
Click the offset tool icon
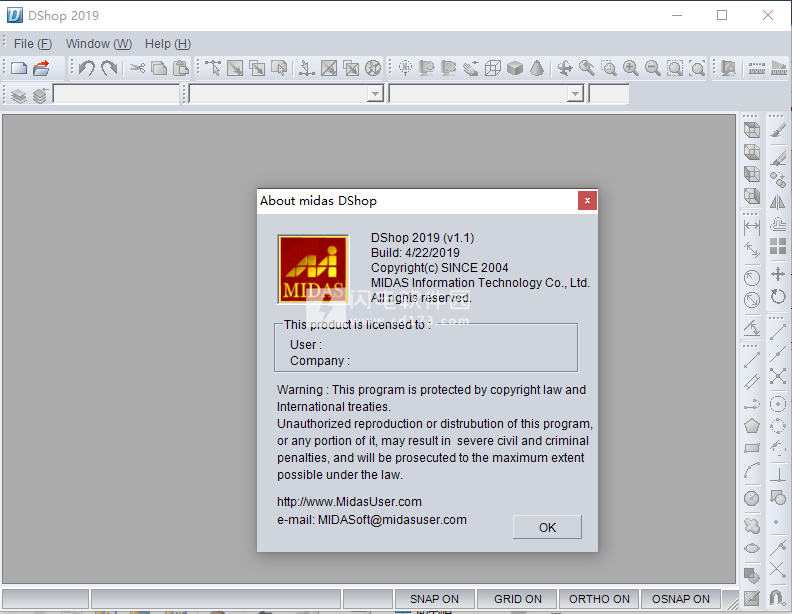[778, 224]
